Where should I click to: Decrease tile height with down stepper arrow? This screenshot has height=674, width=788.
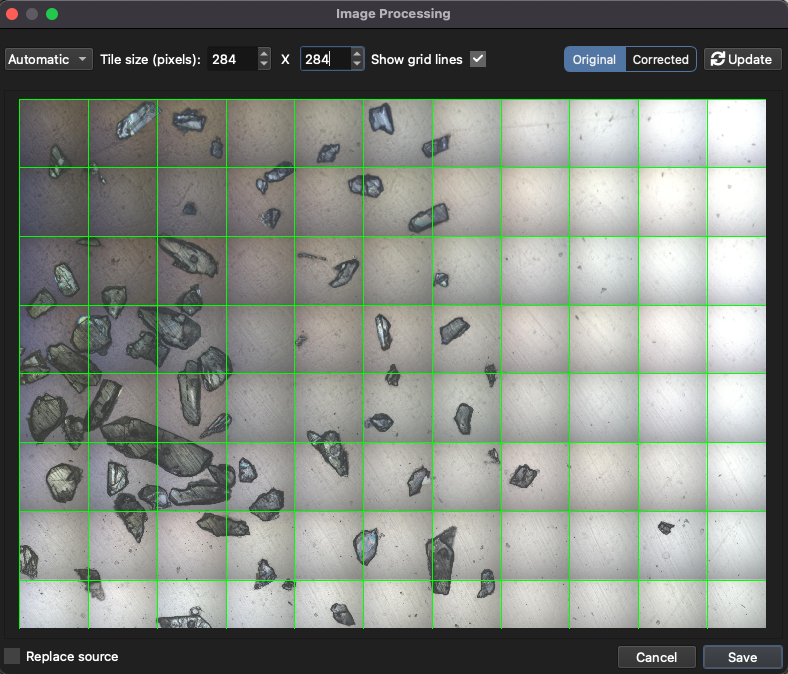click(357, 65)
